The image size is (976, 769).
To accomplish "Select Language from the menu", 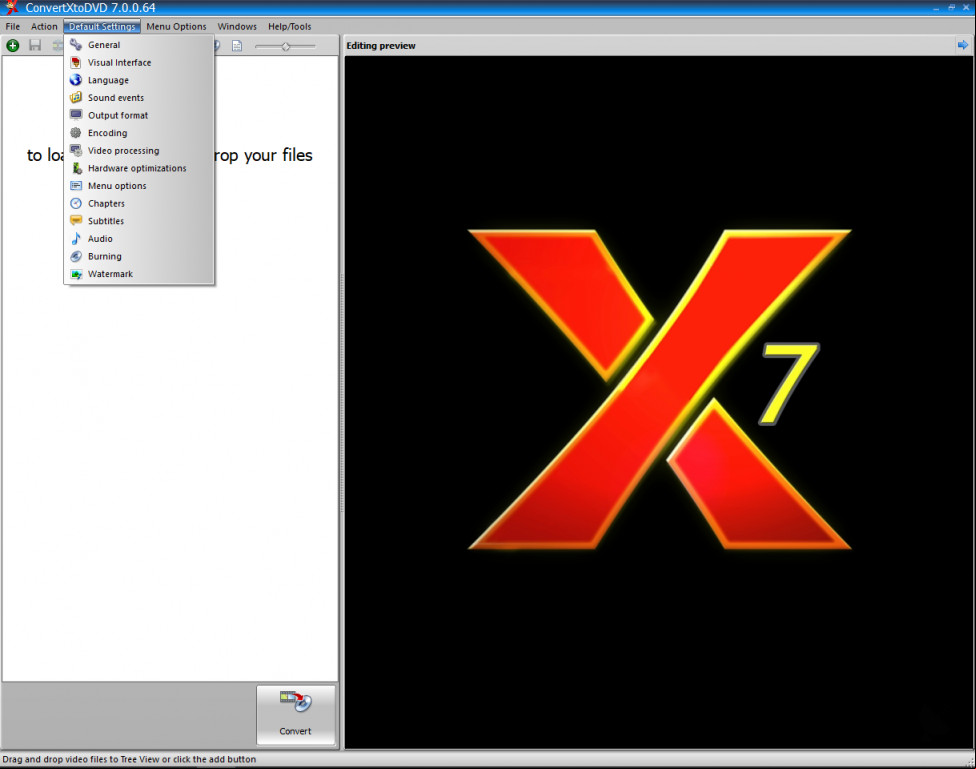I will pos(139,80).
